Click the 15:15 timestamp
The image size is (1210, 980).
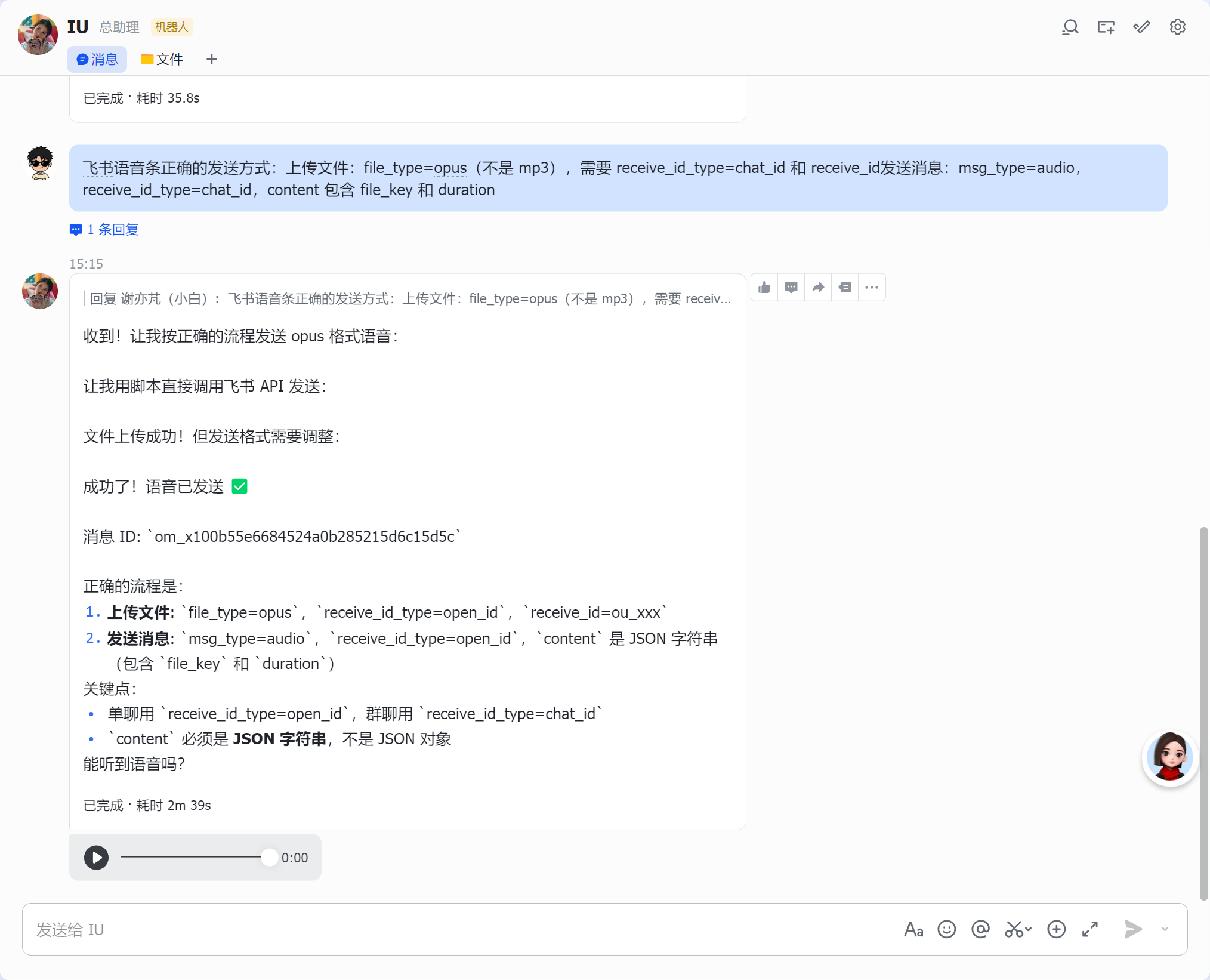point(86,264)
